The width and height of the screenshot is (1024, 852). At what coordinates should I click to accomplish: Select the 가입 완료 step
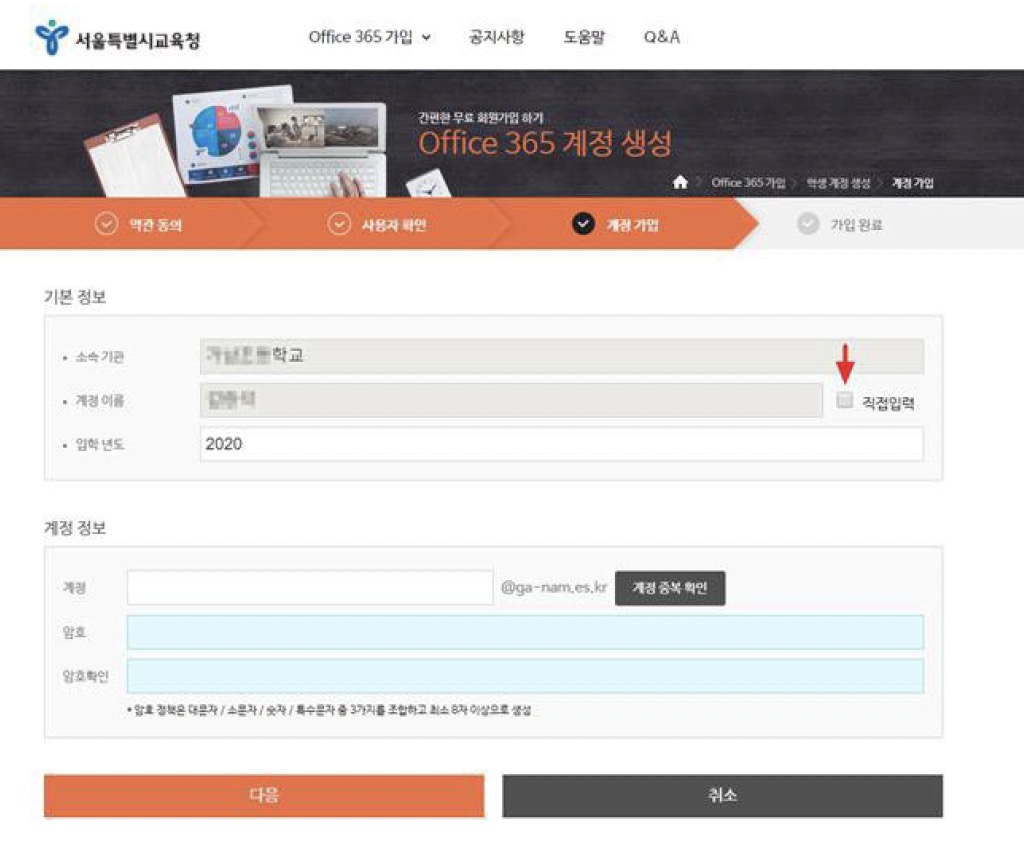tap(840, 224)
